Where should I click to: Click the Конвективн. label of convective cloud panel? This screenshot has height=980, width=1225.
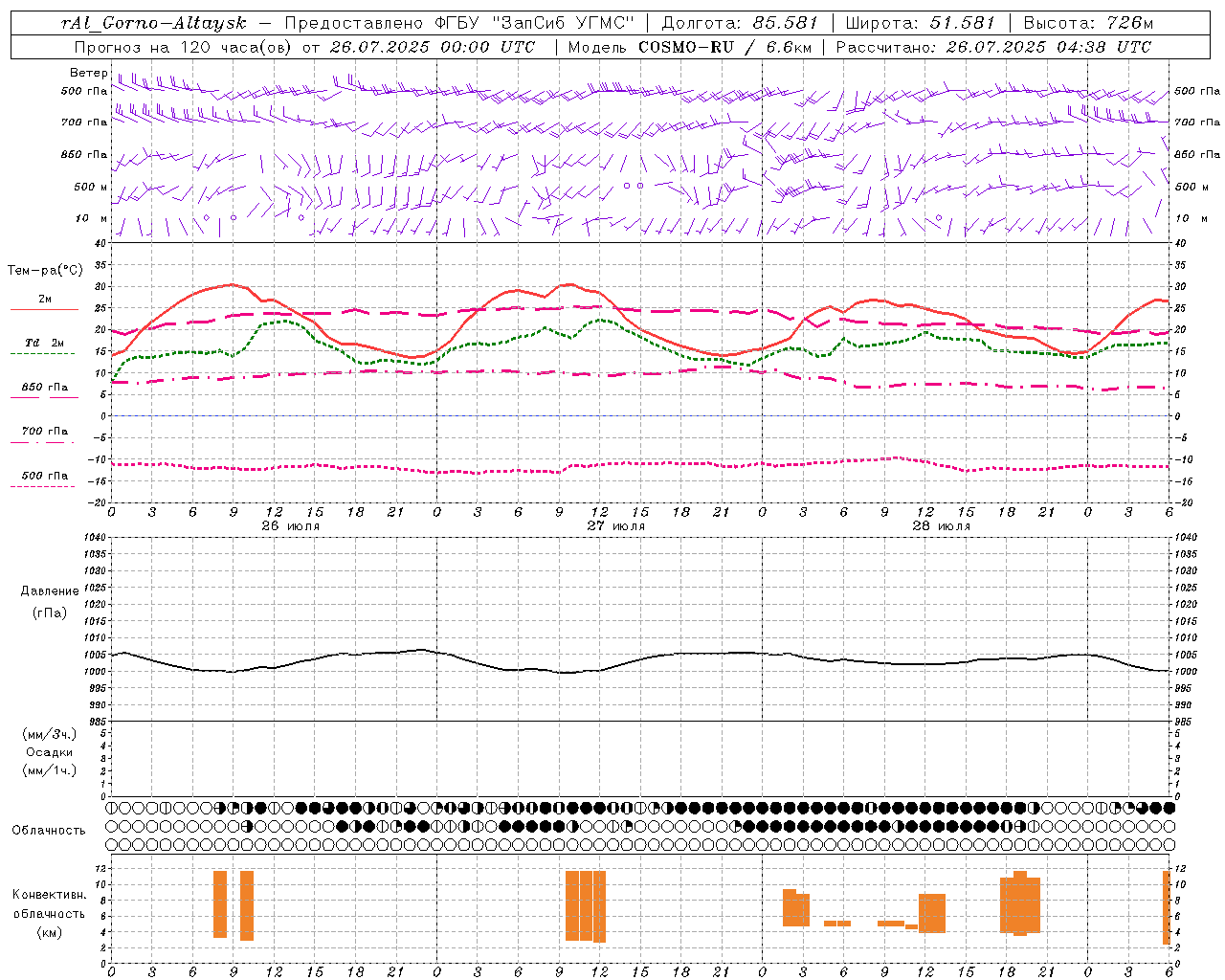click(50, 895)
